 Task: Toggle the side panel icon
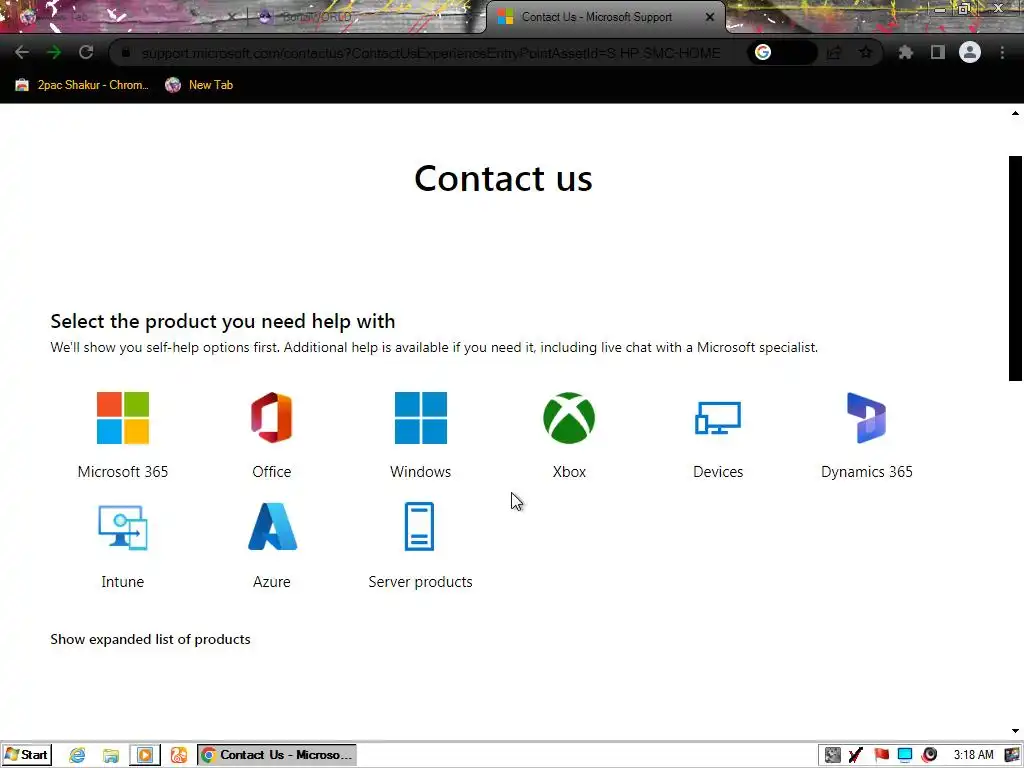coord(938,52)
